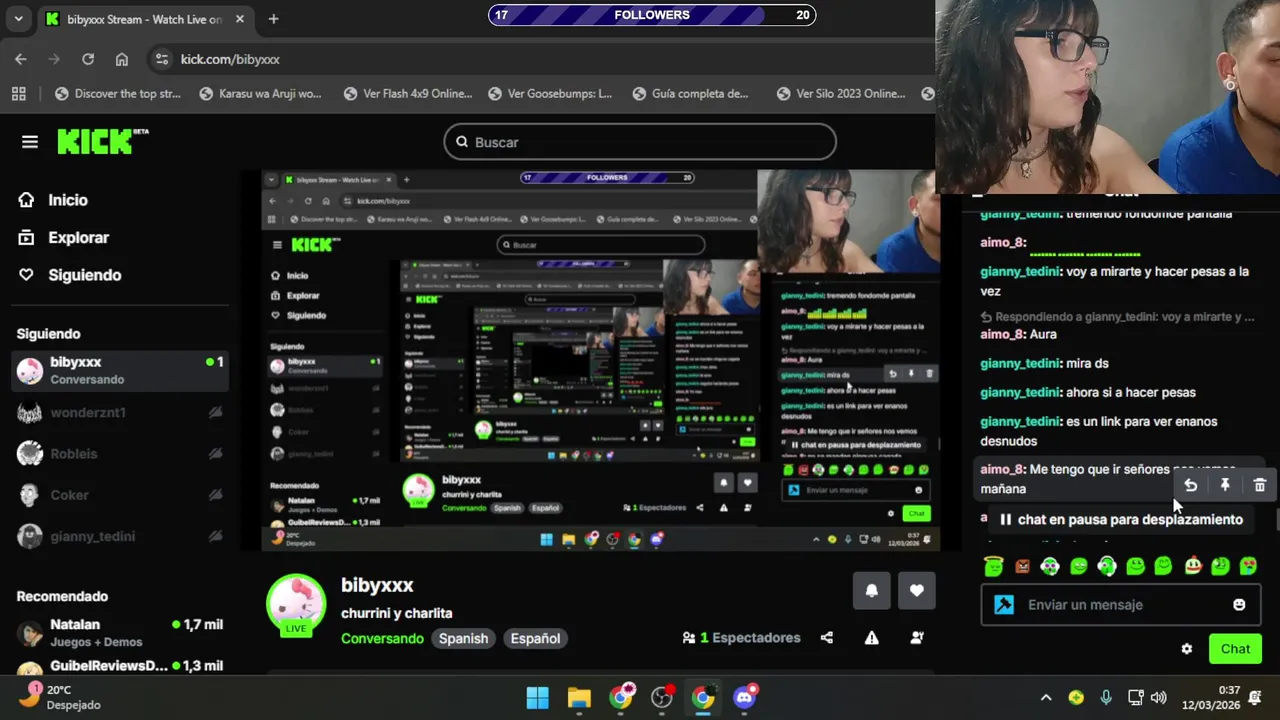Click the report warning triangle icon

click(x=872, y=638)
